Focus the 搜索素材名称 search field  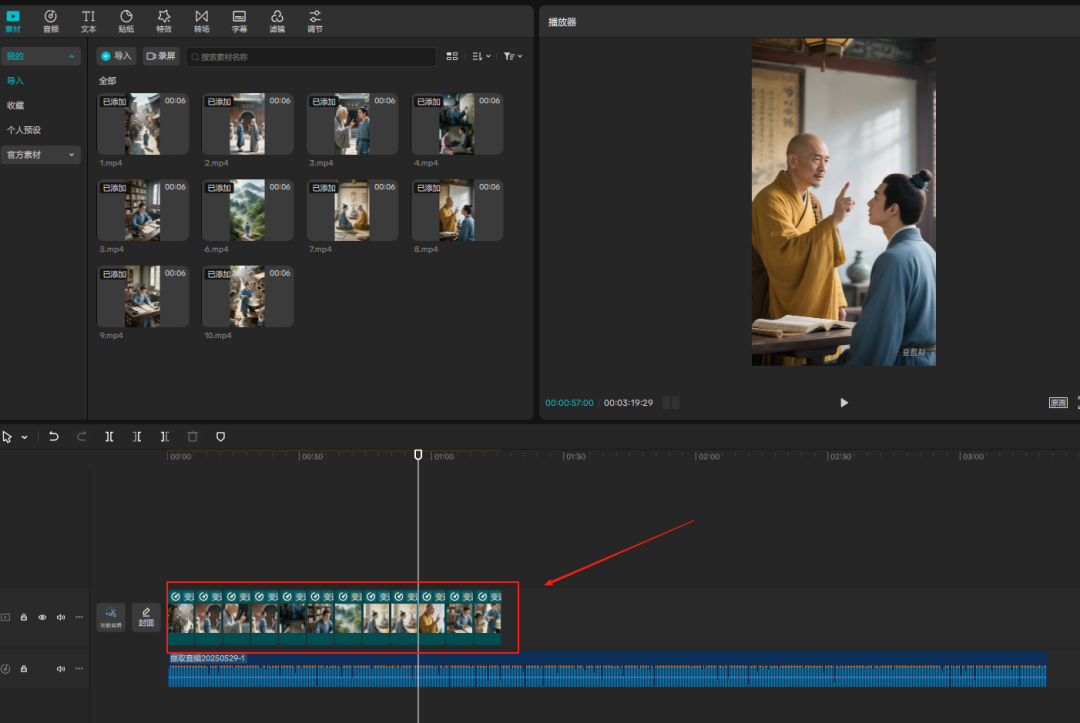click(x=311, y=56)
